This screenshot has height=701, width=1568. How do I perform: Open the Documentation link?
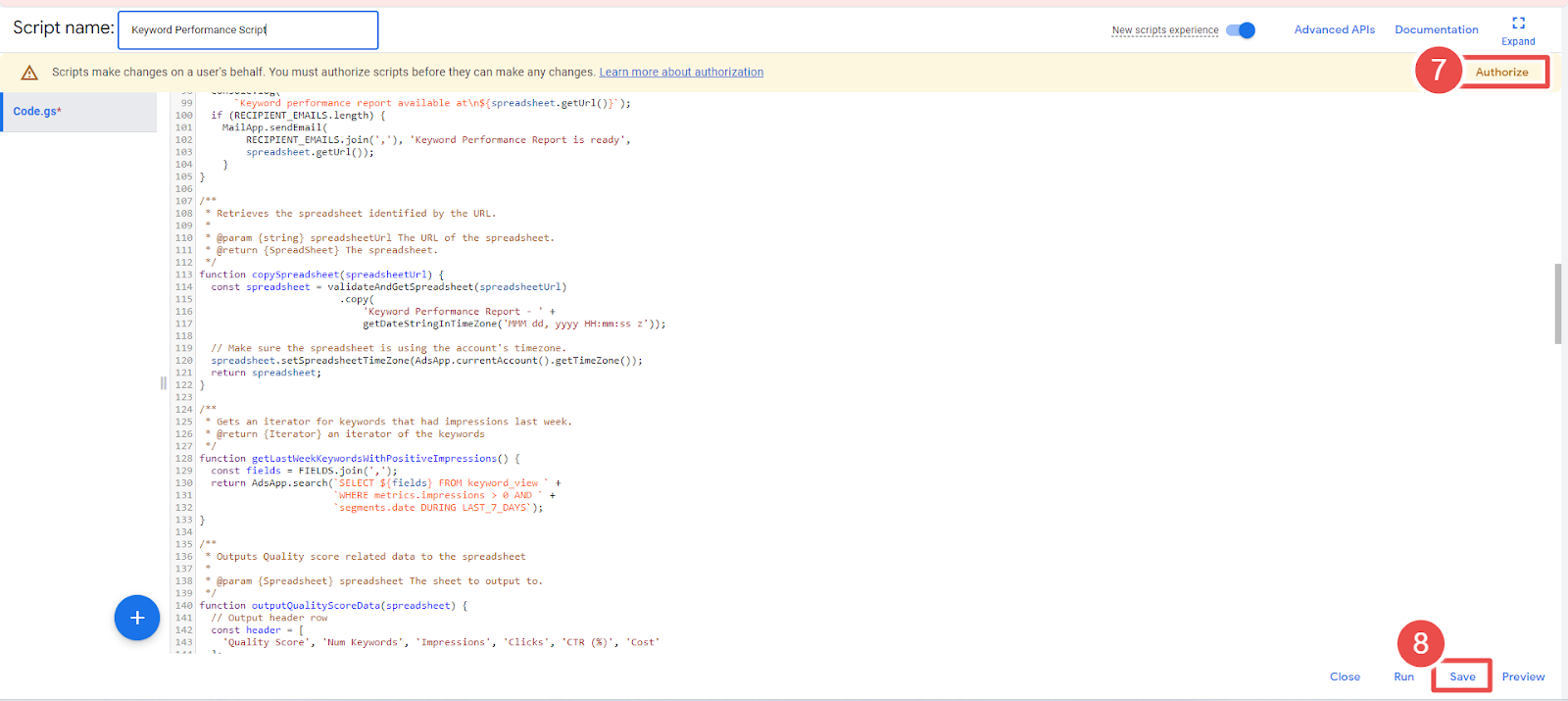click(x=1436, y=29)
